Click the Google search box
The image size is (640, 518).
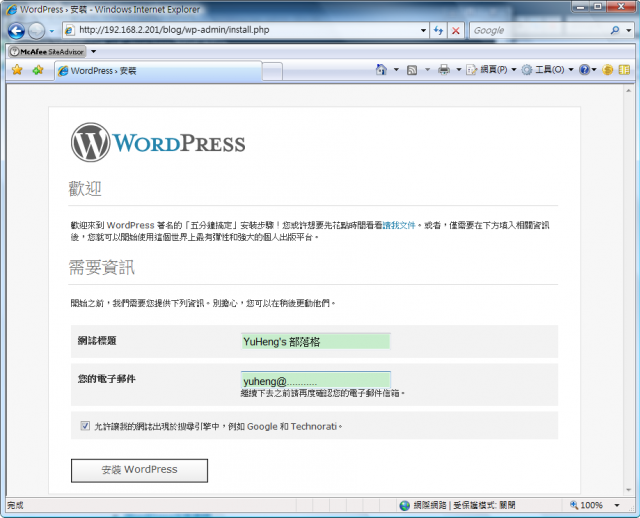pos(539,30)
